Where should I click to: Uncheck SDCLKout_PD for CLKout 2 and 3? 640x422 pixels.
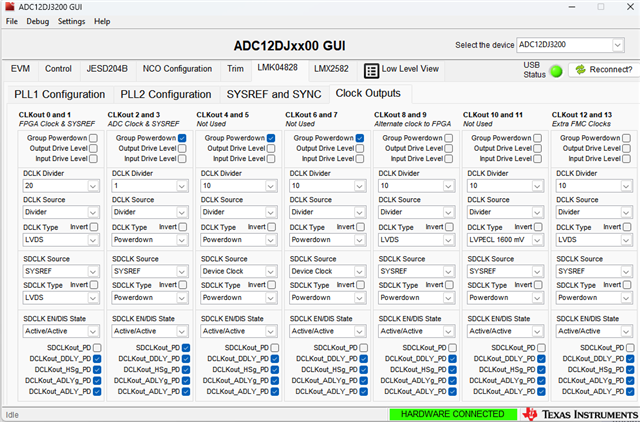186,348
